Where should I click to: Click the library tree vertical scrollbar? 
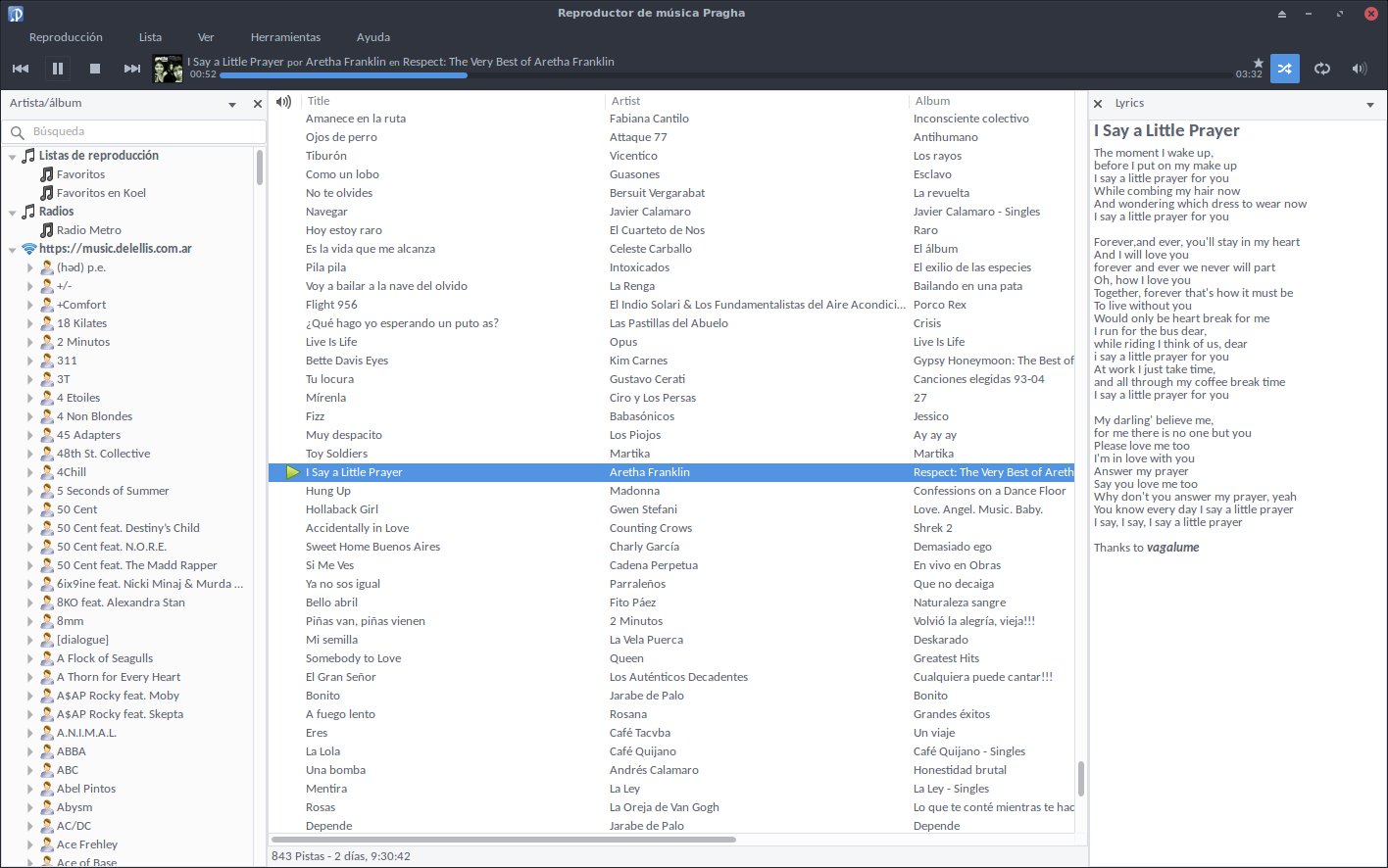tap(260, 168)
